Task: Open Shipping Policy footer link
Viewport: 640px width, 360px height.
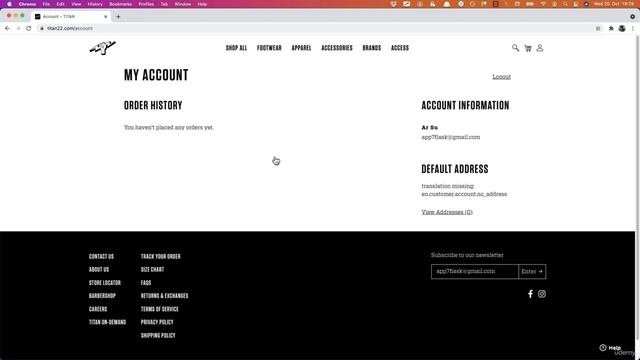Action: click(x=158, y=335)
